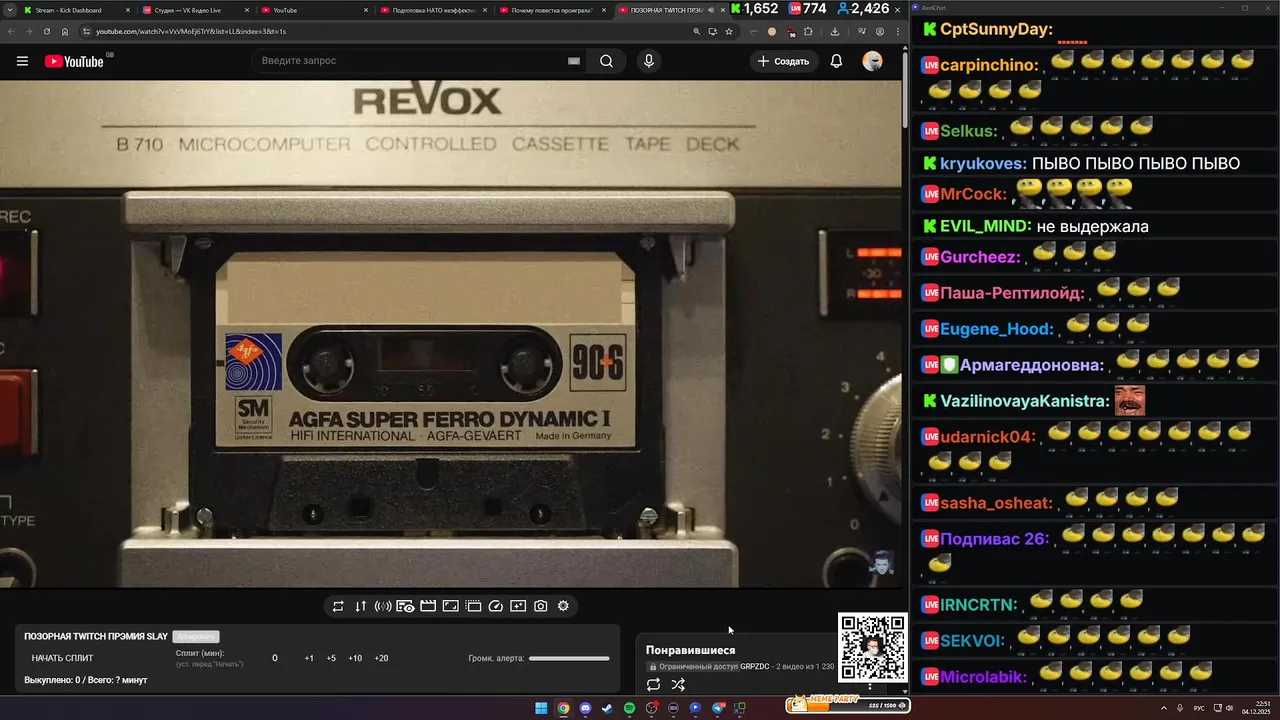Click the video player cassette image

450,334
